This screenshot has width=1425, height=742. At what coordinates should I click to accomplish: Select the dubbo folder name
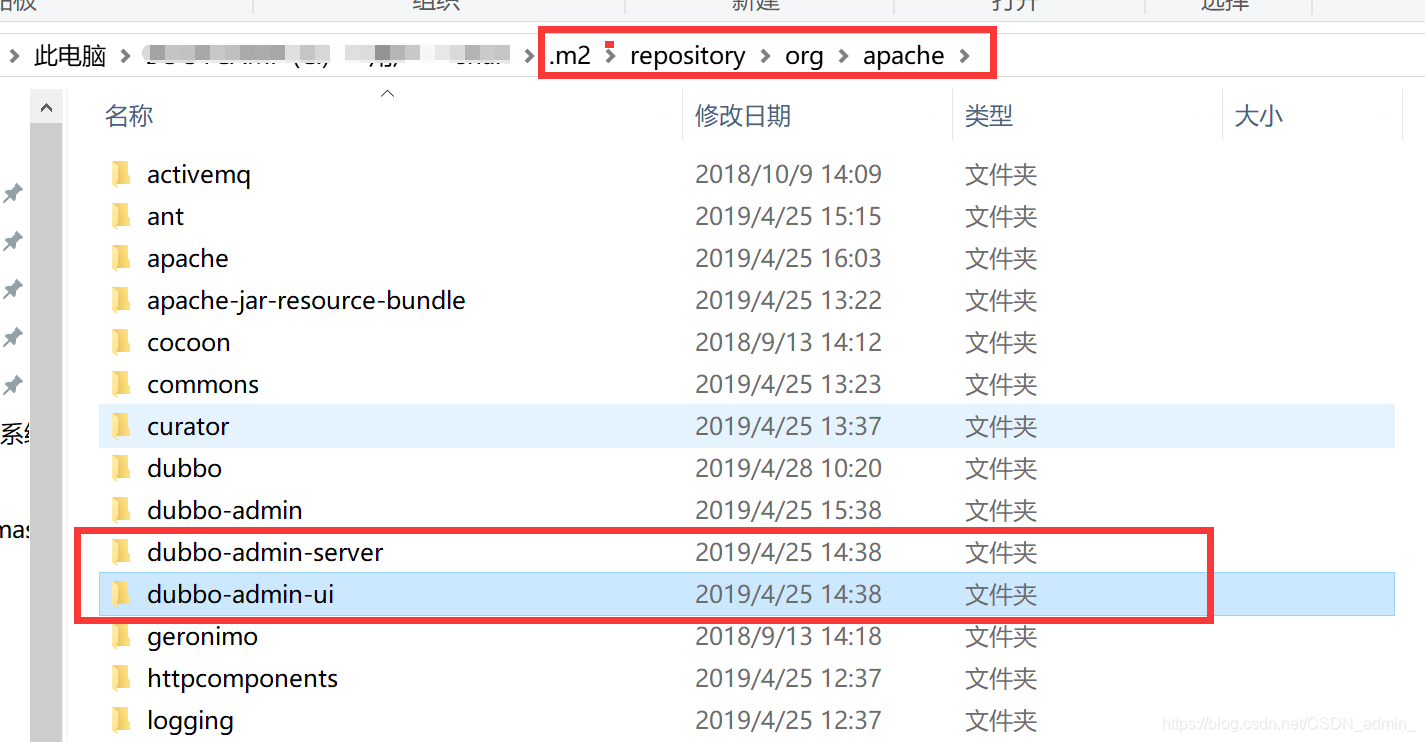click(184, 469)
